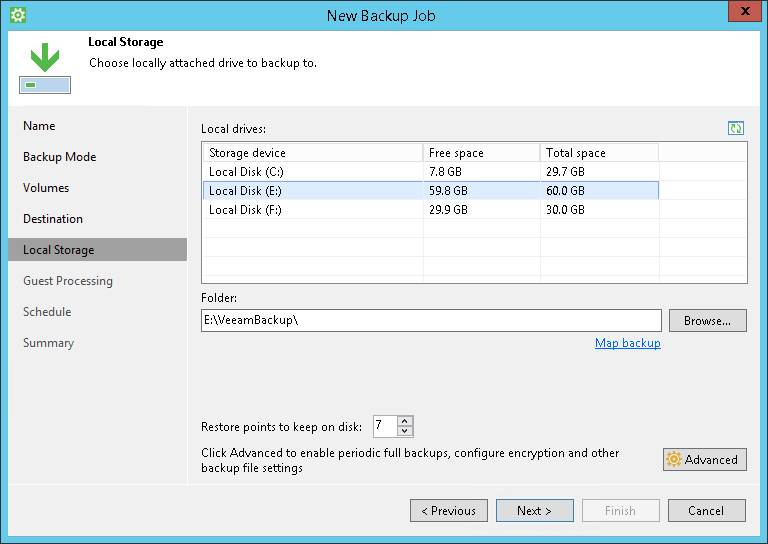Select Local Disk (C:) row

click(x=312, y=172)
